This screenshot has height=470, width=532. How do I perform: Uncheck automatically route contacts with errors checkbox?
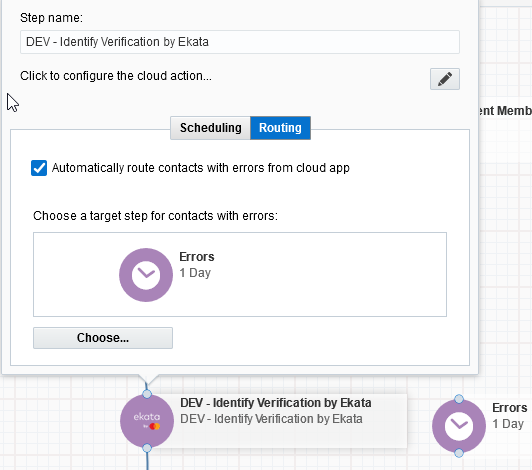[39, 168]
